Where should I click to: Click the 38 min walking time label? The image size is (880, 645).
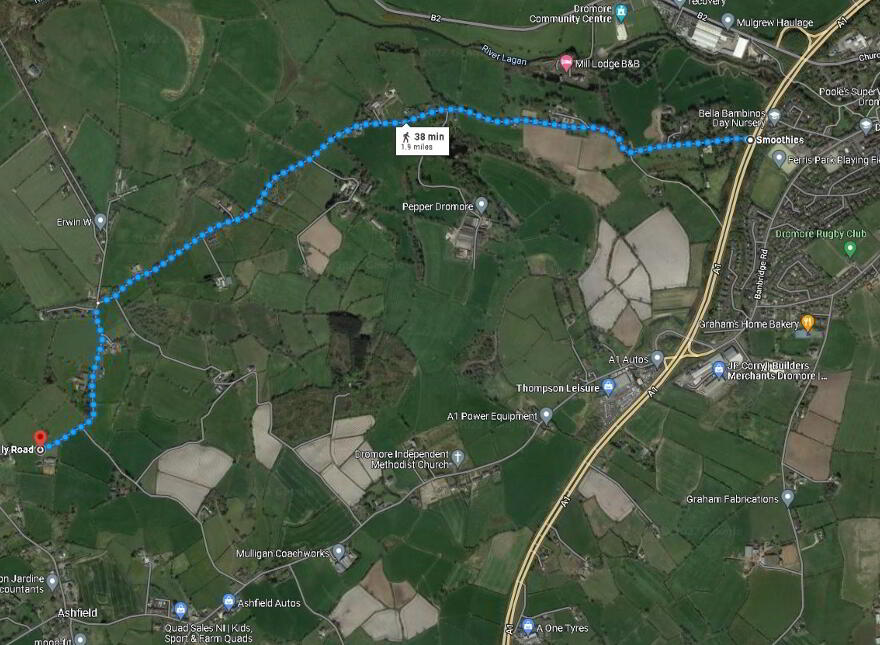click(x=423, y=141)
